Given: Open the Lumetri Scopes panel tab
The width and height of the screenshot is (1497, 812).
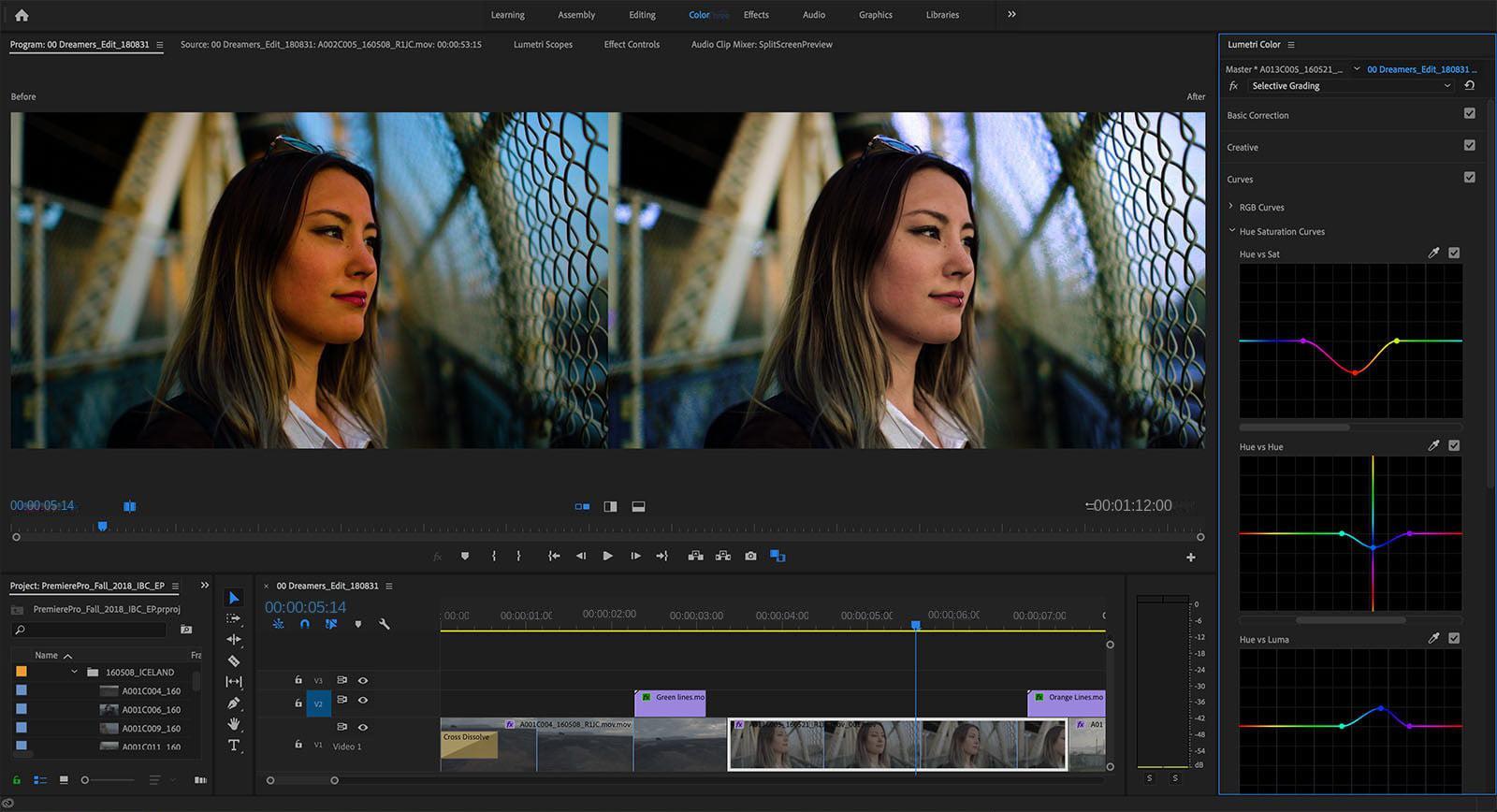Looking at the screenshot, I should pos(543,44).
